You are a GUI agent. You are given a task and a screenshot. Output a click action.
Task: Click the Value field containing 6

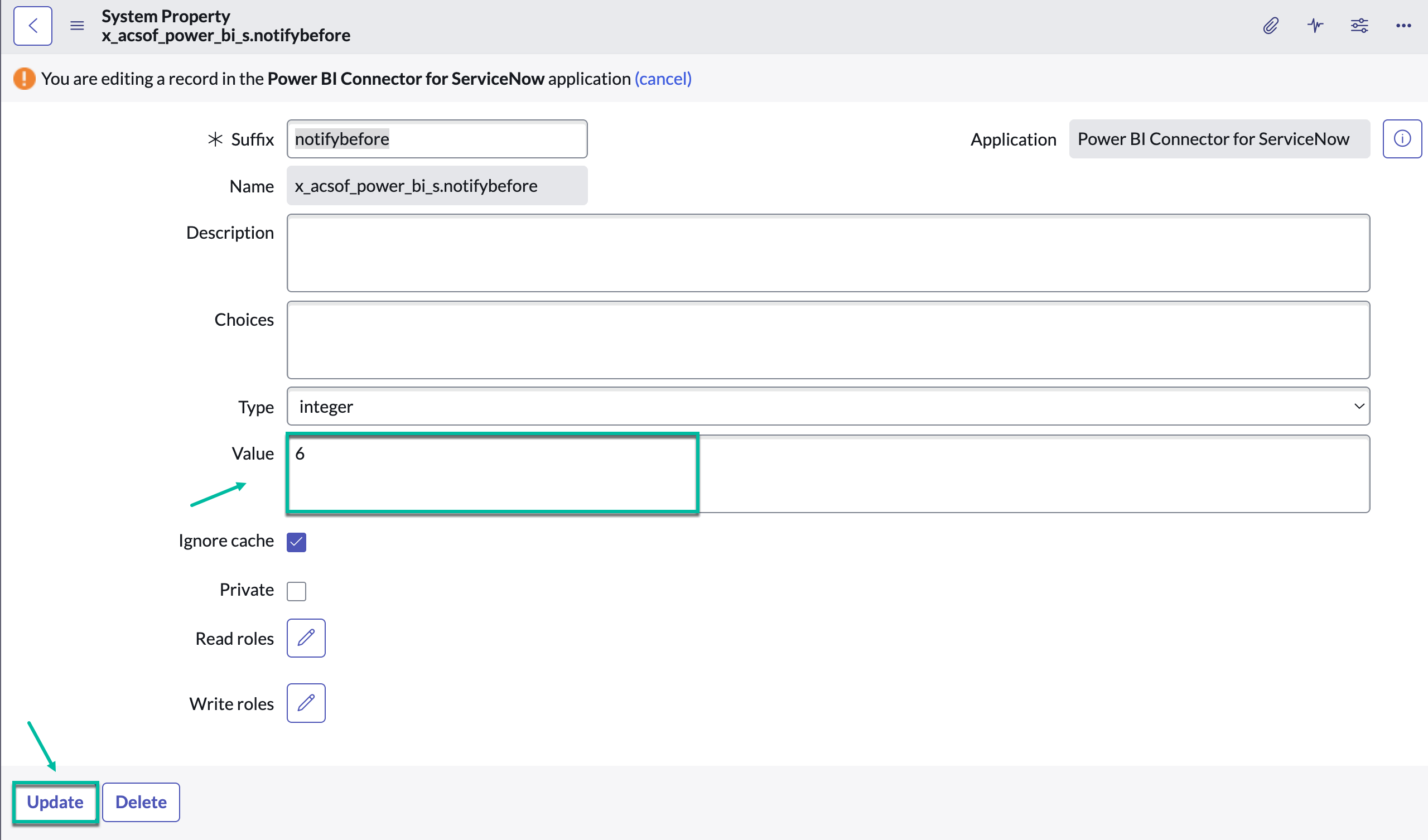pyautogui.click(x=492, y=474)
